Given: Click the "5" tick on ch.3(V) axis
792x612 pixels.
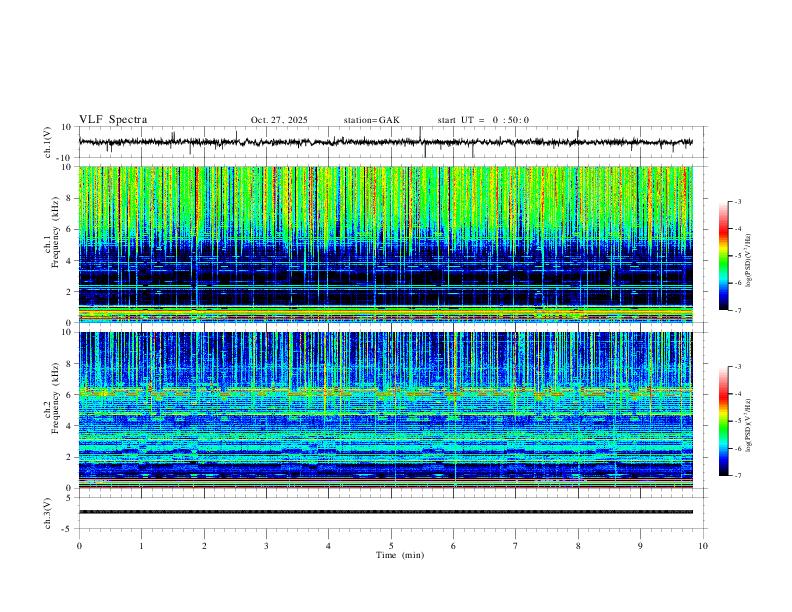Looking at the screenshot, I should click(x=70, y=498).
